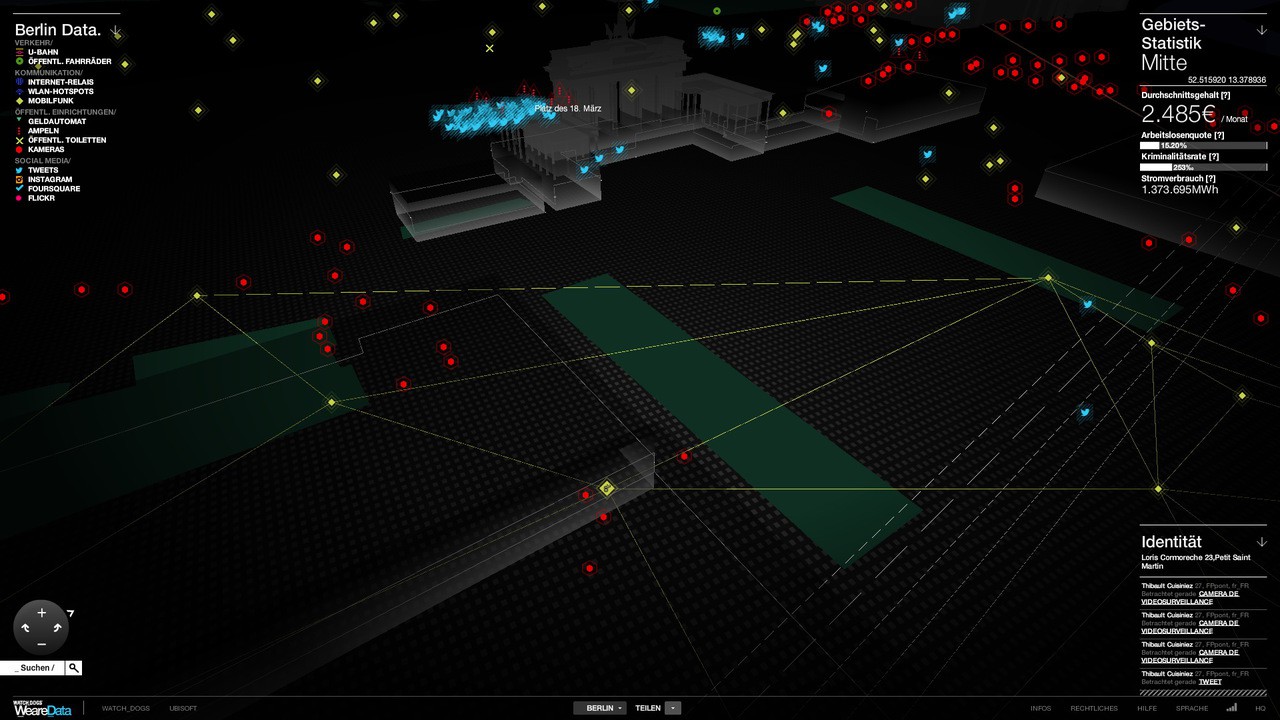Click the public toilet X marker on map
The image size is (1280, 720).
490,48
